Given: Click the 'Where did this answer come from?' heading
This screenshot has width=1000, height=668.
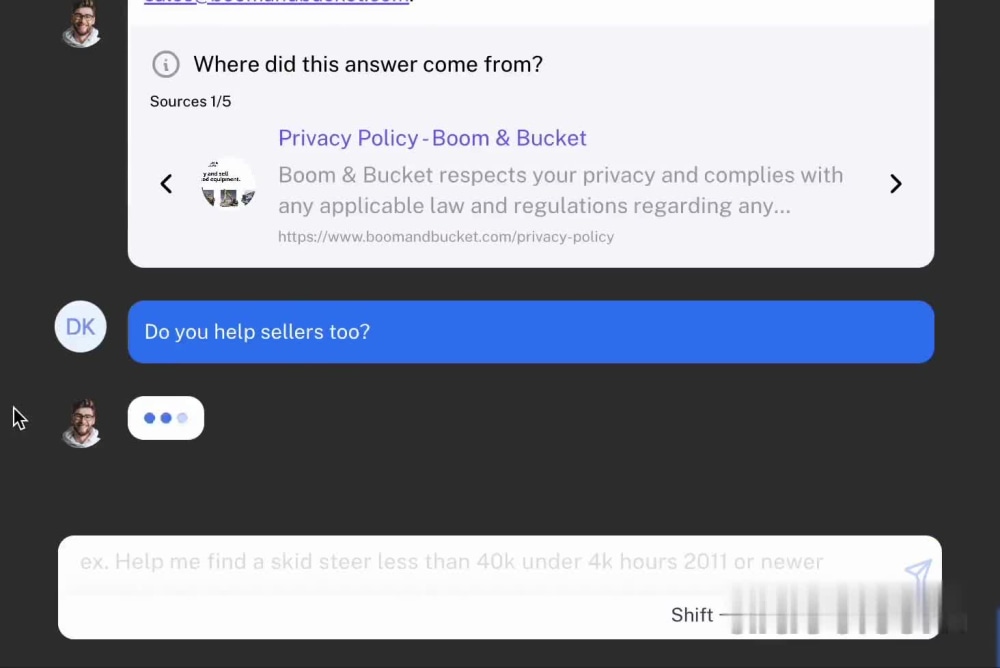Looking at the screenshot, I should [x=368, y=64].
